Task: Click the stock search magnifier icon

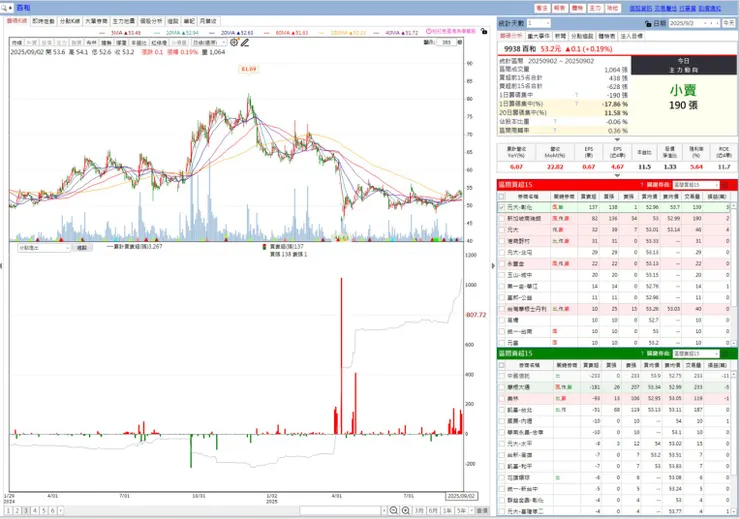Action: [x=4, y=8]
